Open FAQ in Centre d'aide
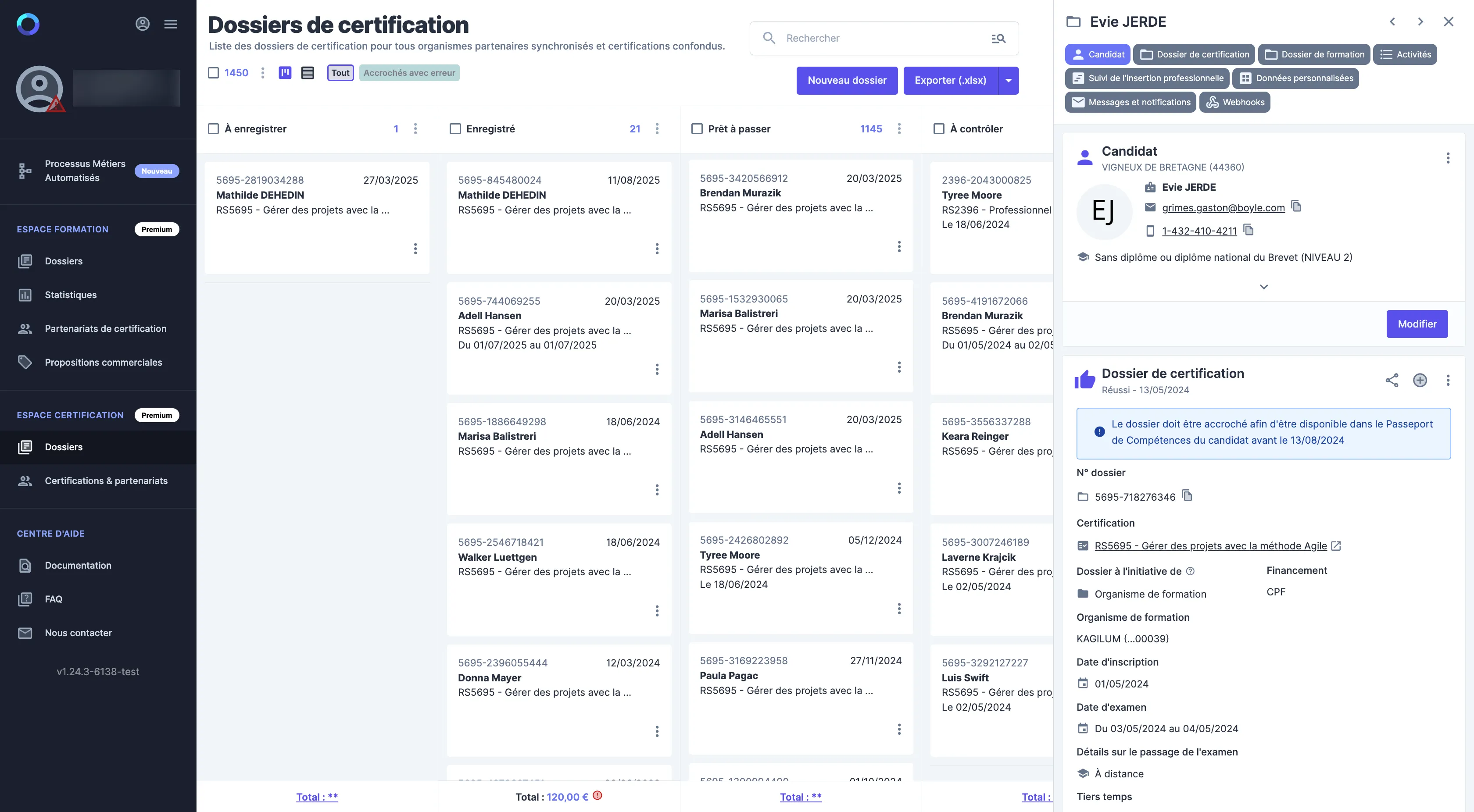This screenshot has height=812, width=1474. [x=98, y=599]
